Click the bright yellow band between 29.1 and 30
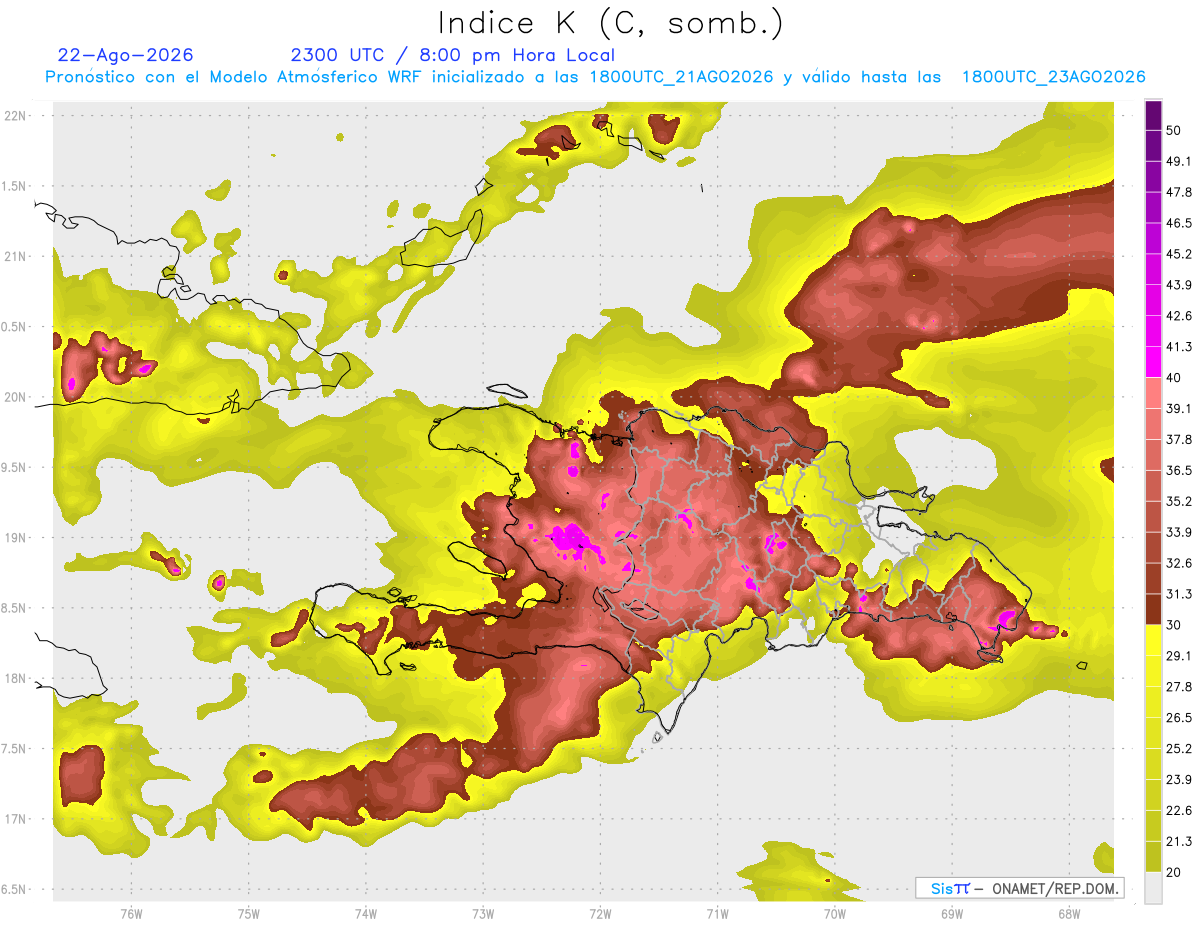Viewport: 1200px width, 927px height. (x=1153, y=640)
